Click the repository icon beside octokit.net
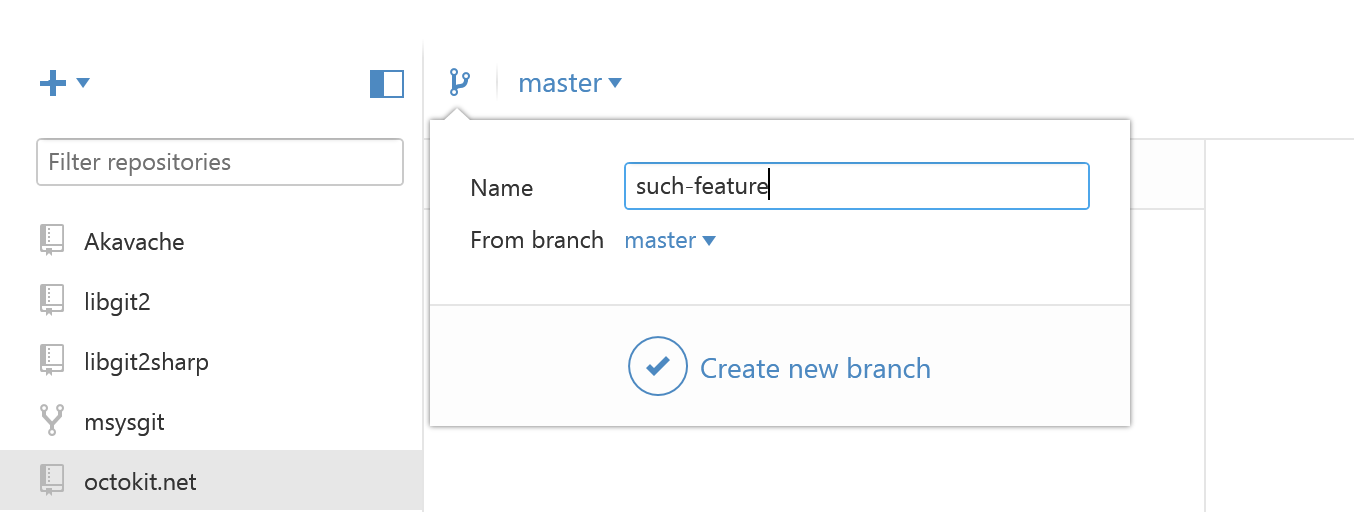 tap(51, 480)
